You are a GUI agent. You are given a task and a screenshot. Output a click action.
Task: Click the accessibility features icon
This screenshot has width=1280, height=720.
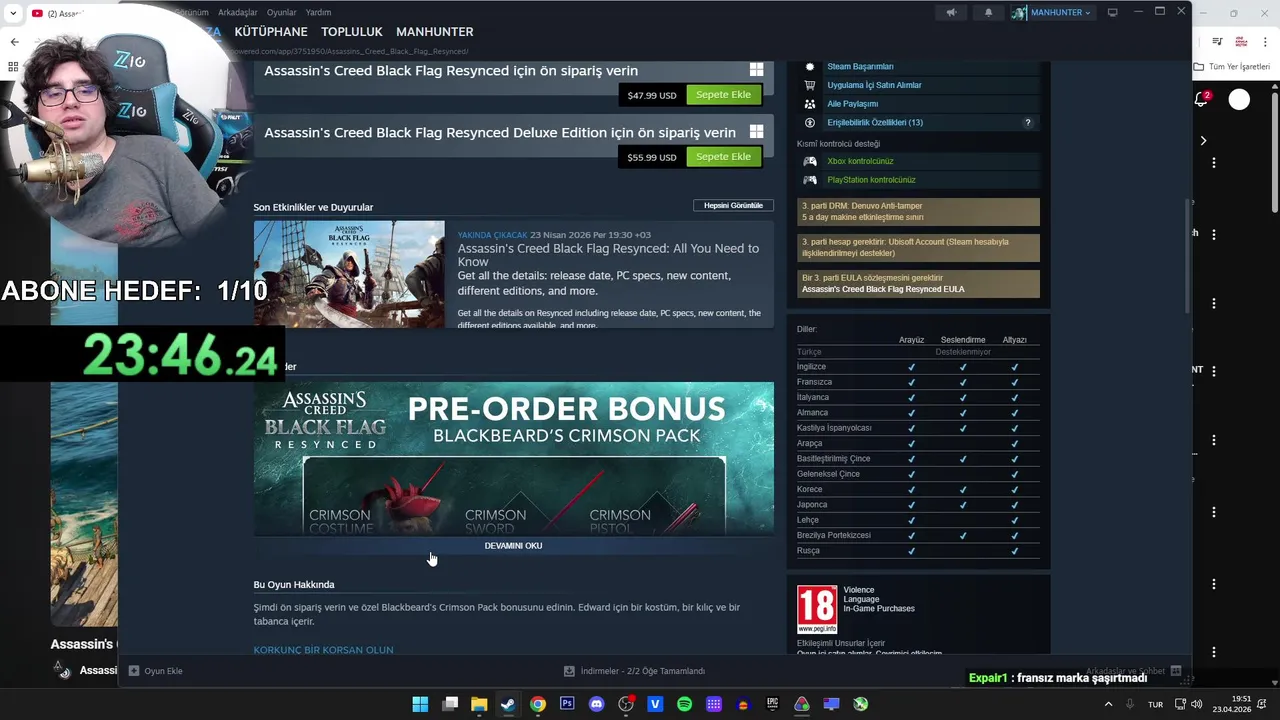pos(810,122)
